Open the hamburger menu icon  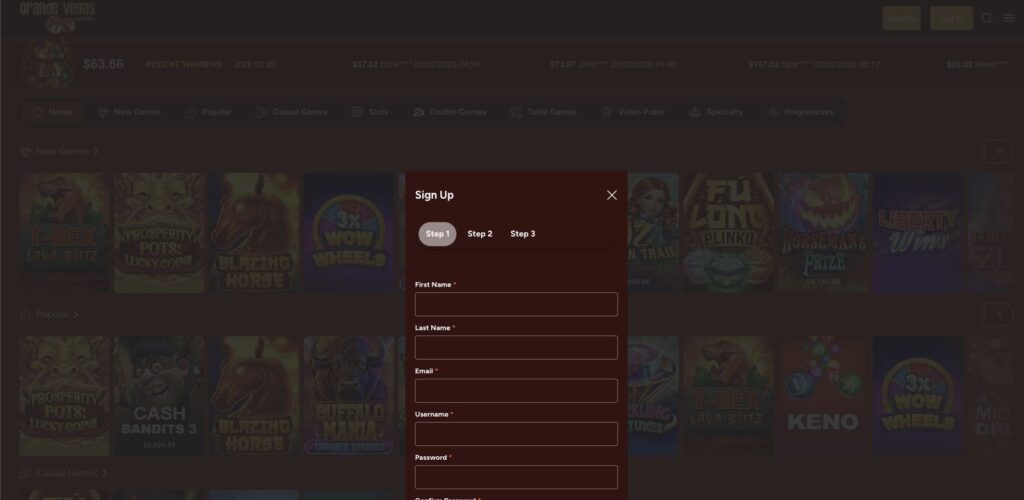pyautogui.click(x=1009, y=18)
